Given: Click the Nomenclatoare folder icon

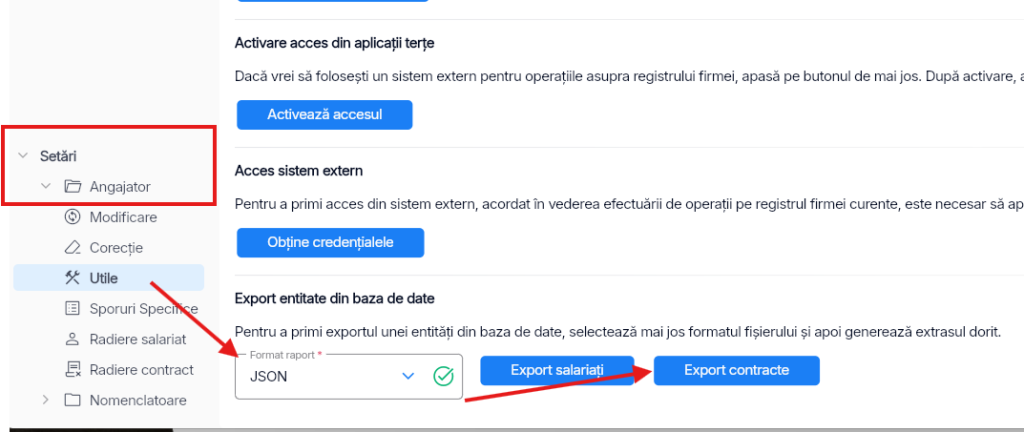Looking at the screenshot, I should pyautogui.click(x=72, y=400).
